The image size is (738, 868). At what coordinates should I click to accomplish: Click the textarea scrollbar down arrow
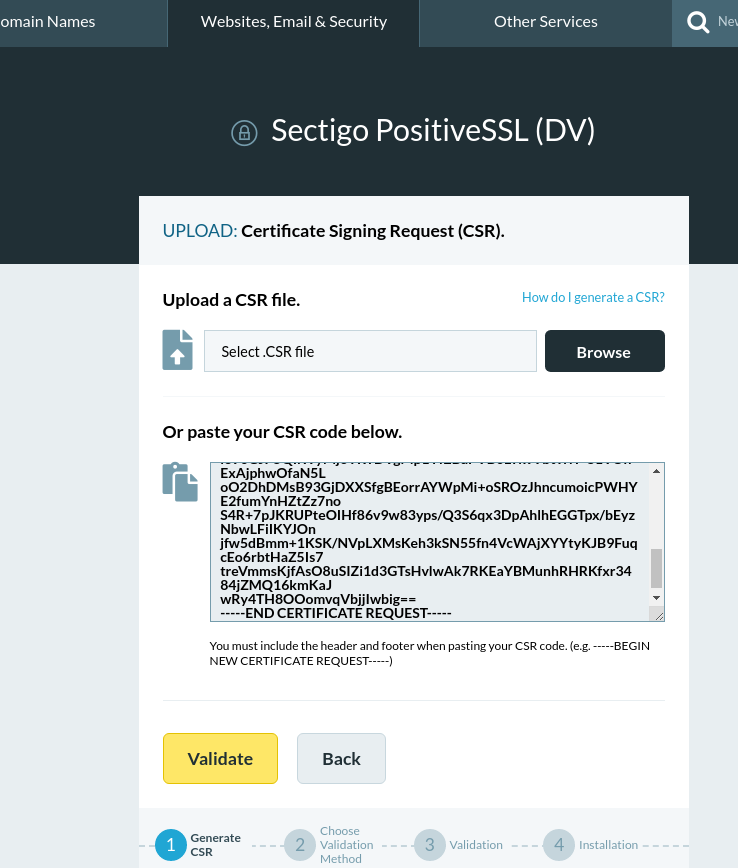656,598
